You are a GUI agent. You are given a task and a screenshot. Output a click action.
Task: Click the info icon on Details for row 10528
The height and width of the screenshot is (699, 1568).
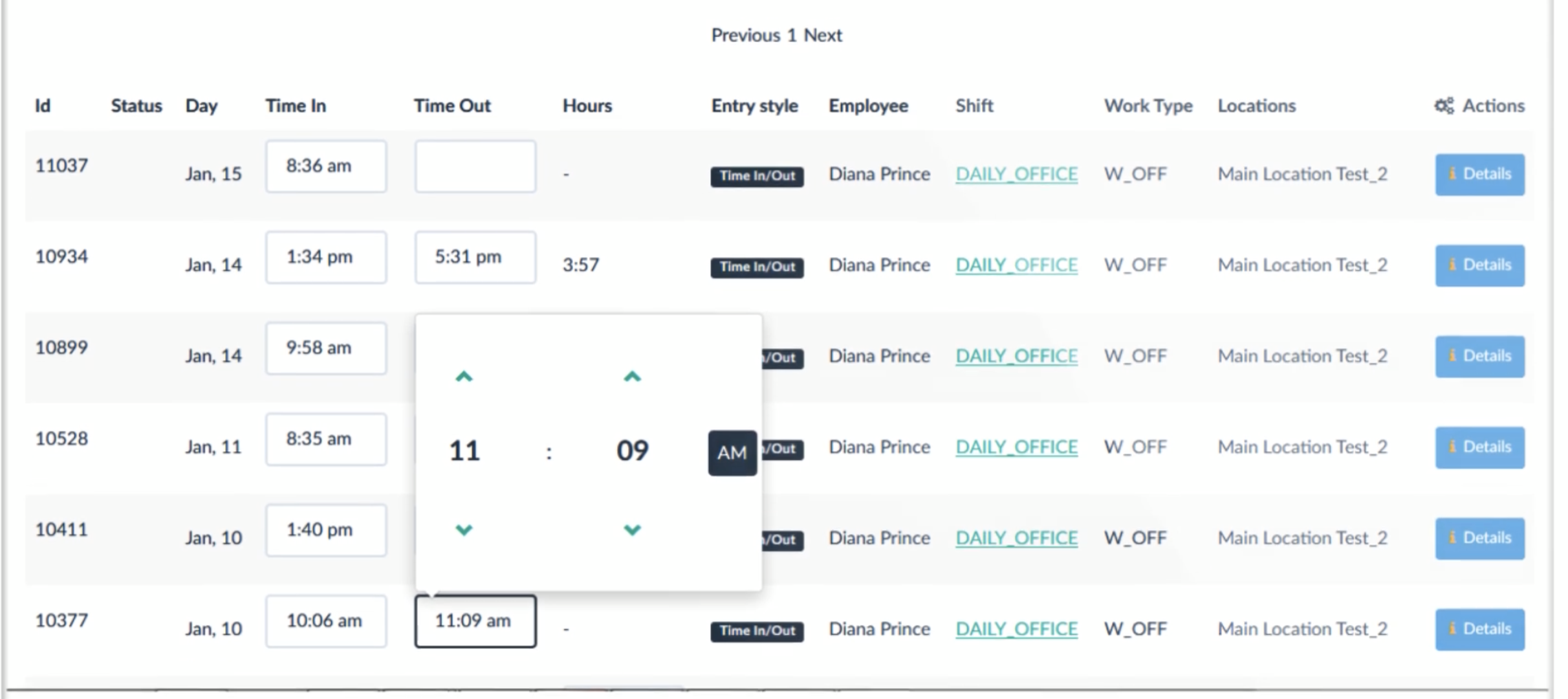[x=1454, y=447]
